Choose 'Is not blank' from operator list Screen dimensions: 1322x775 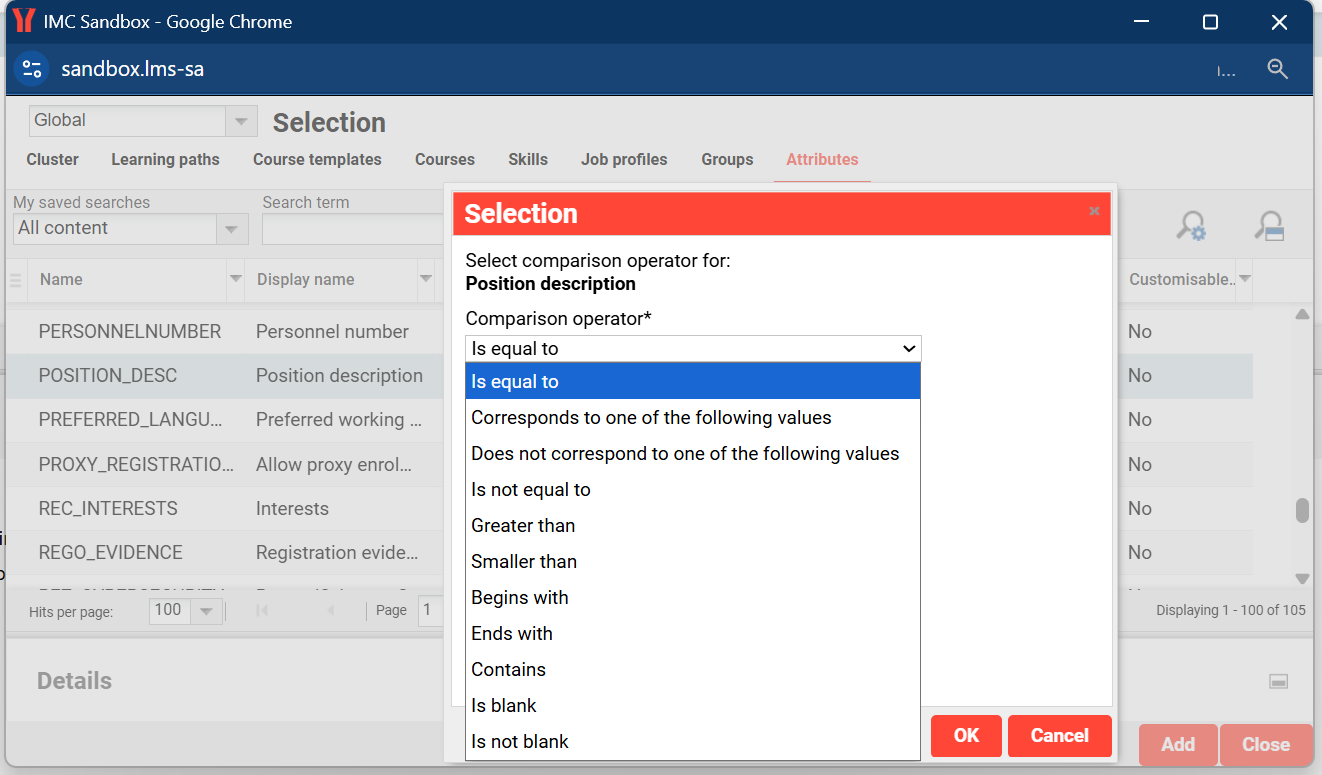pos(519,741)
